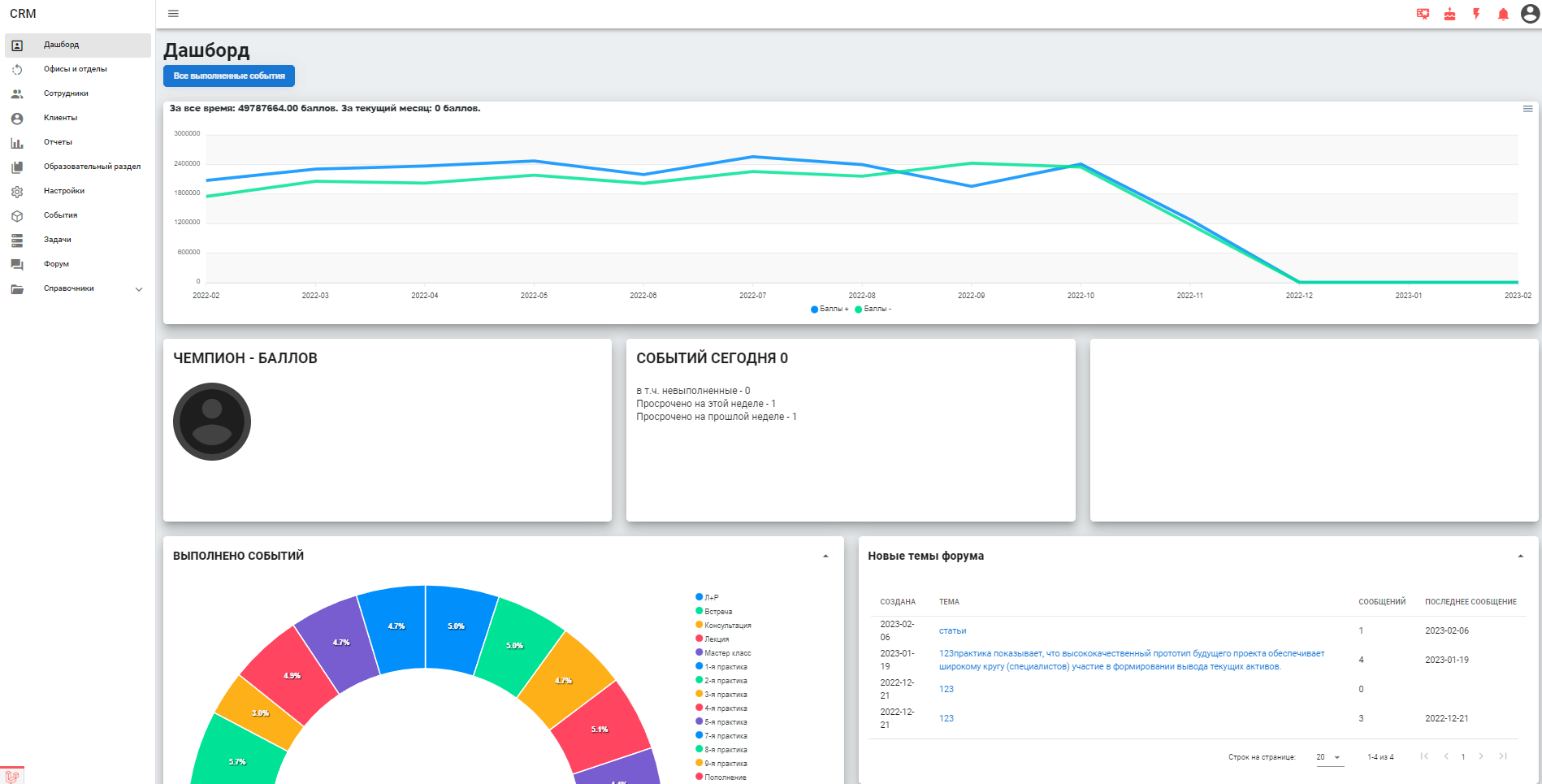Click the red lightning bolt icon
The image size is (1542, 784).
click(1476, 14)
